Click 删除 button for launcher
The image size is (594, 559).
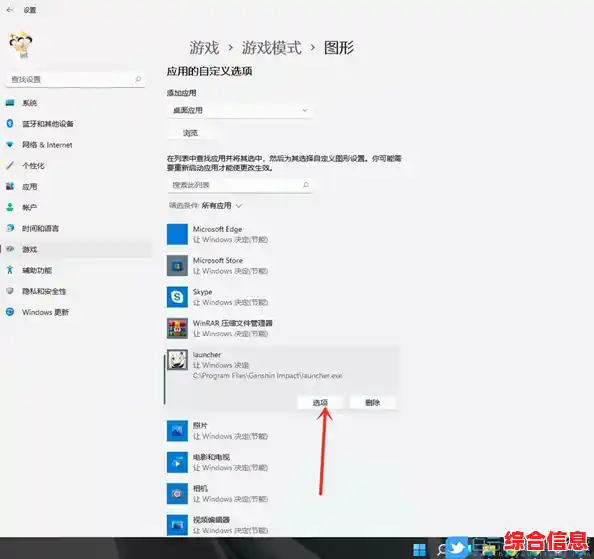click(x=372, y=403)
